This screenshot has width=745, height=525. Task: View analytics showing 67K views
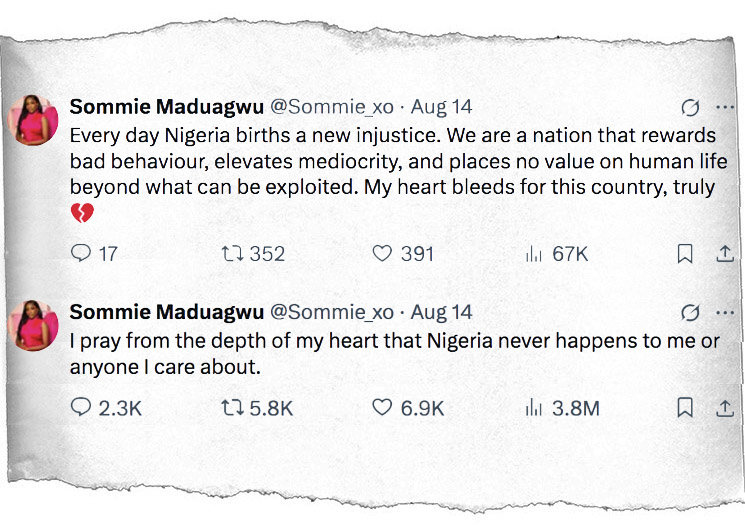(534, 254)
